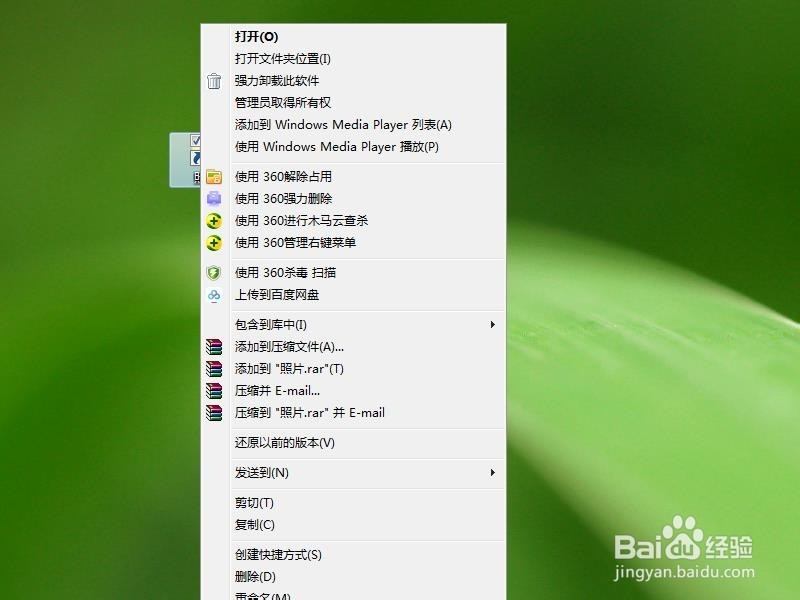Click the folder icon next to 使用 360解除占用
Image resolution: width=800 pixels, height=600 pixels.
pos(214,177)
